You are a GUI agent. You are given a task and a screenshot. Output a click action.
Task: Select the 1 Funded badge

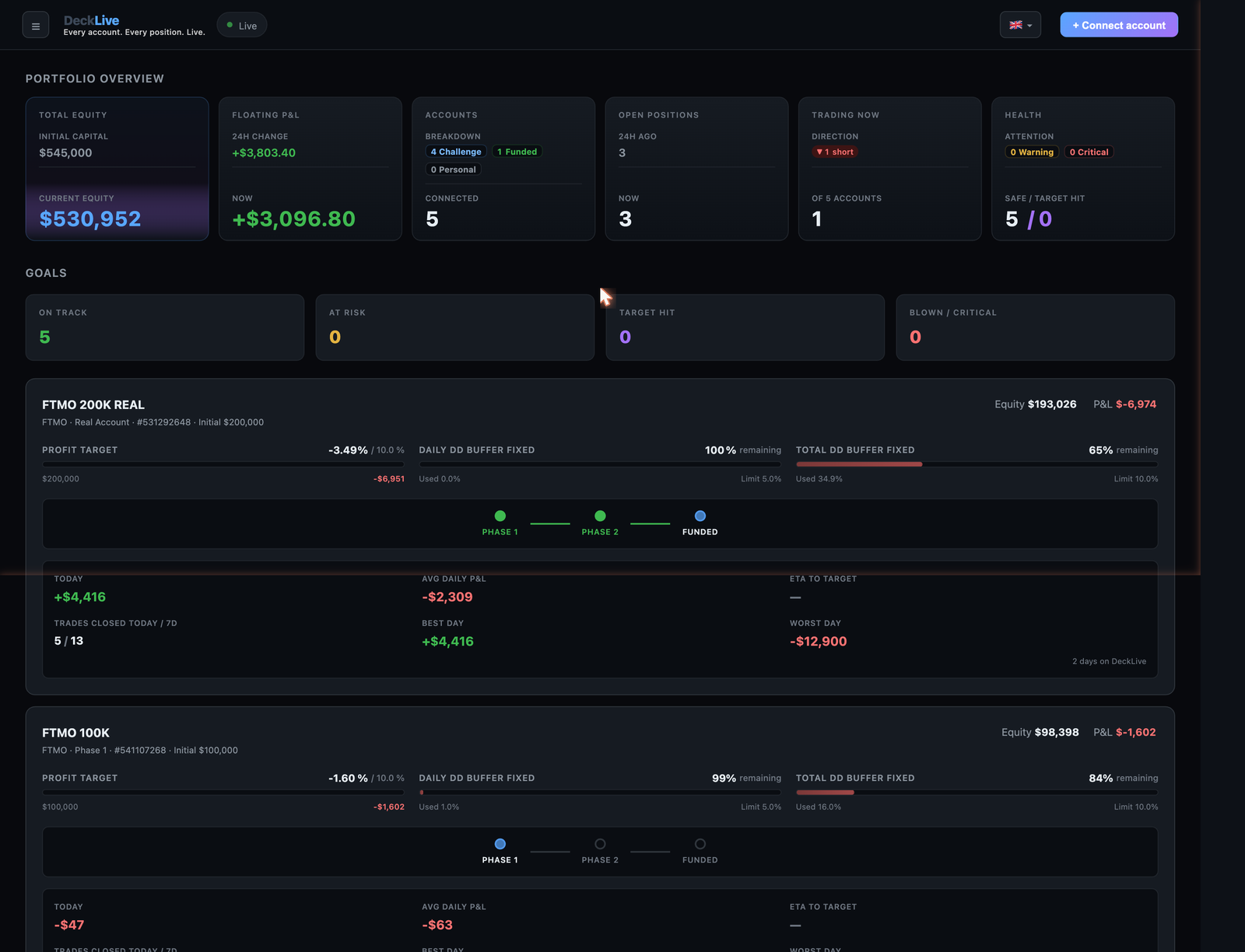517,152
